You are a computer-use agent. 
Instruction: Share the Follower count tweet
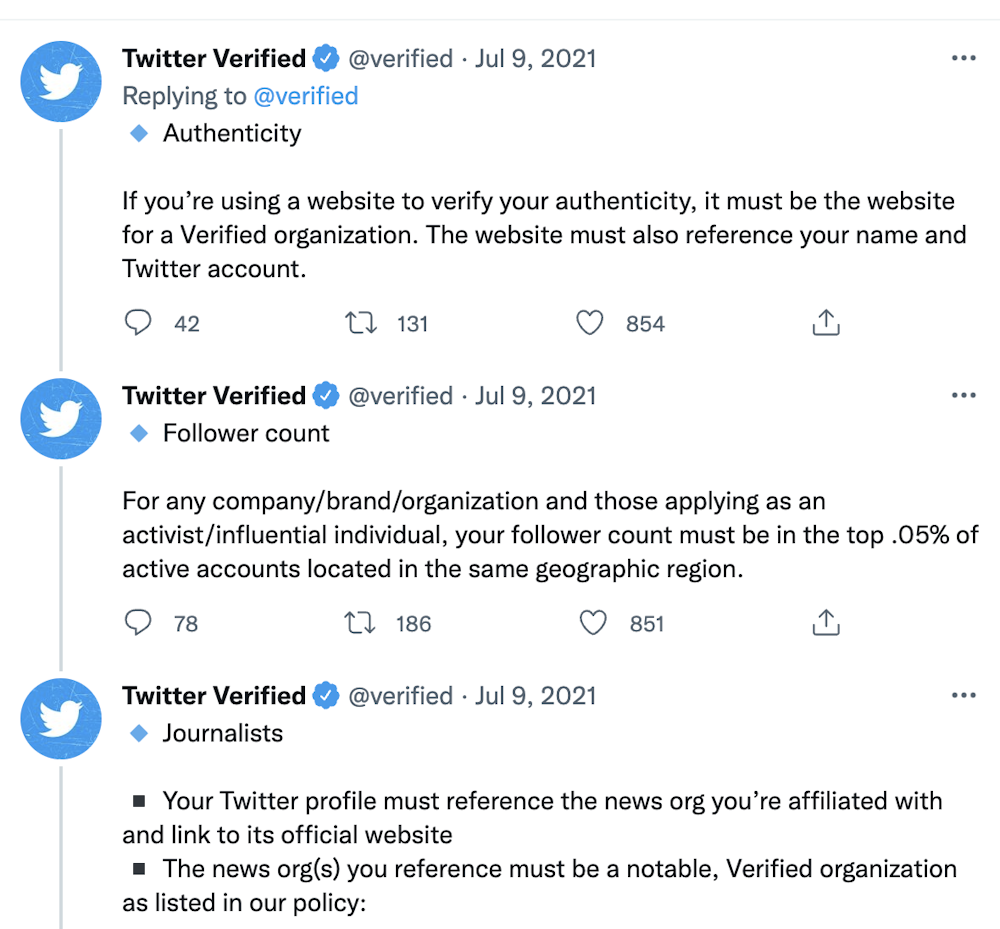825,623
